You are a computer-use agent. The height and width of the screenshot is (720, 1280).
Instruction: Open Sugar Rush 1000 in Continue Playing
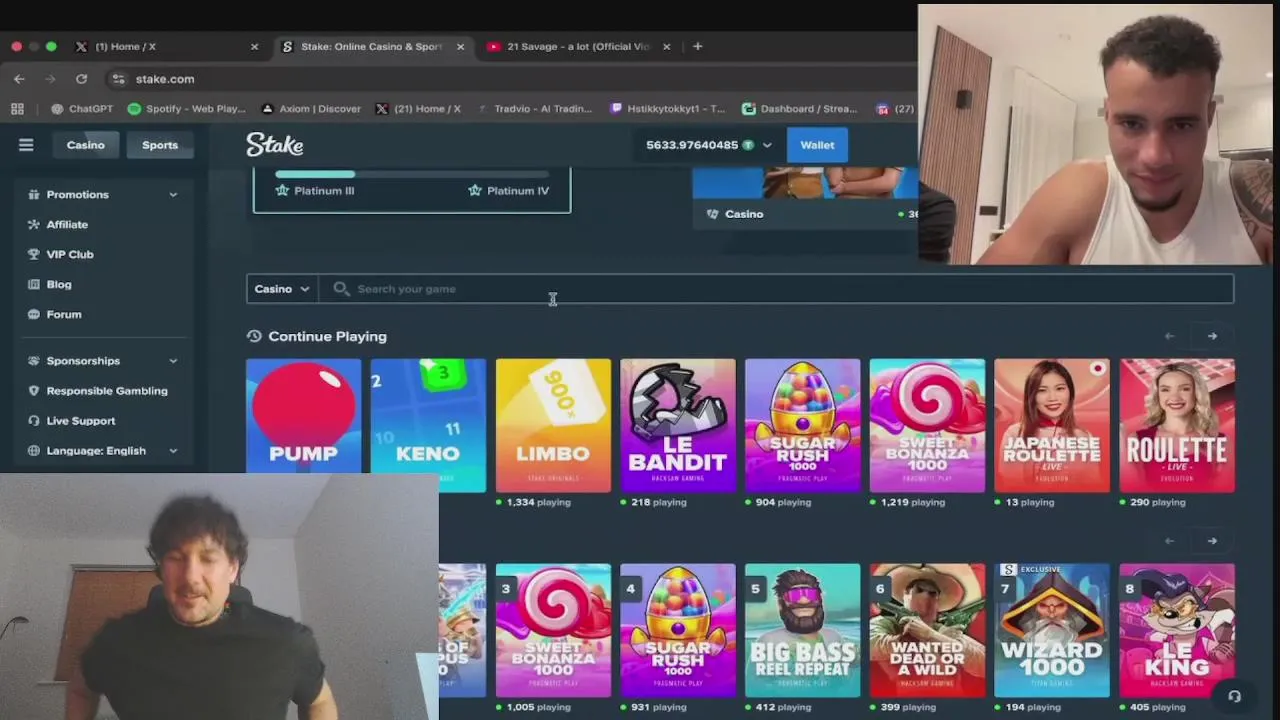coord(803,426)
